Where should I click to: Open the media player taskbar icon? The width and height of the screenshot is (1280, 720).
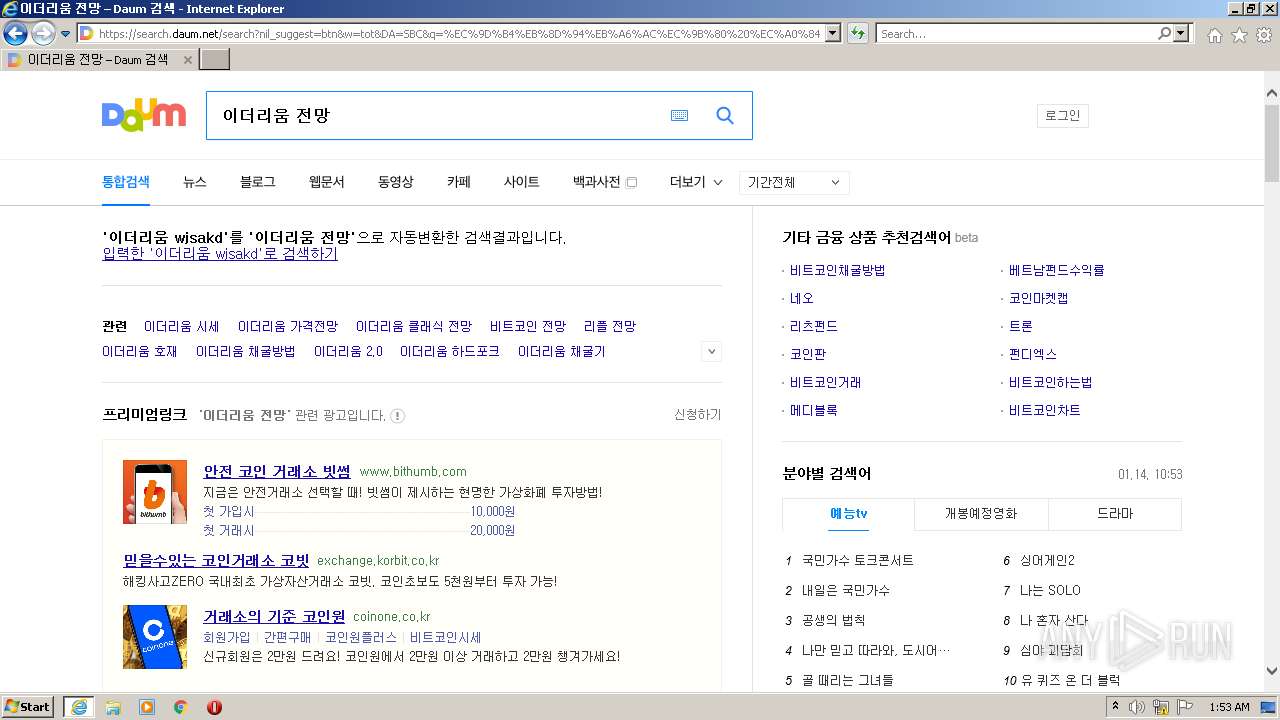click(147, 707)
